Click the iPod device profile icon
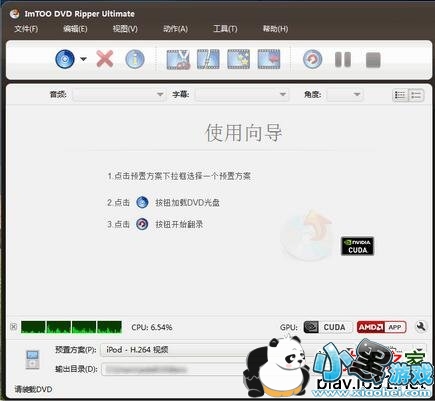The width and height of the screenshot is (435, 401). pos(32,359)
